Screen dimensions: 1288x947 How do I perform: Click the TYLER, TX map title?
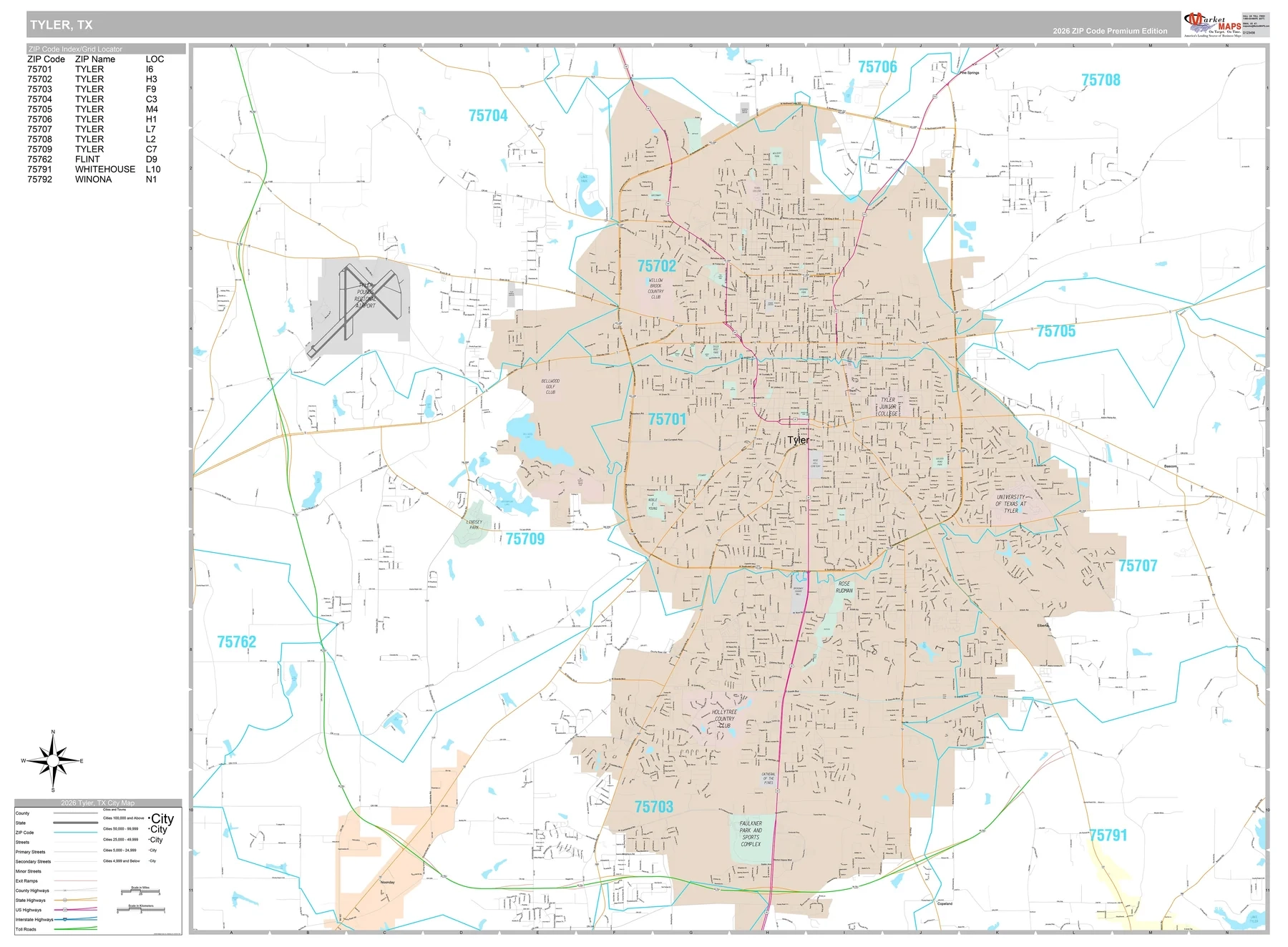click(x=61, y=25)
